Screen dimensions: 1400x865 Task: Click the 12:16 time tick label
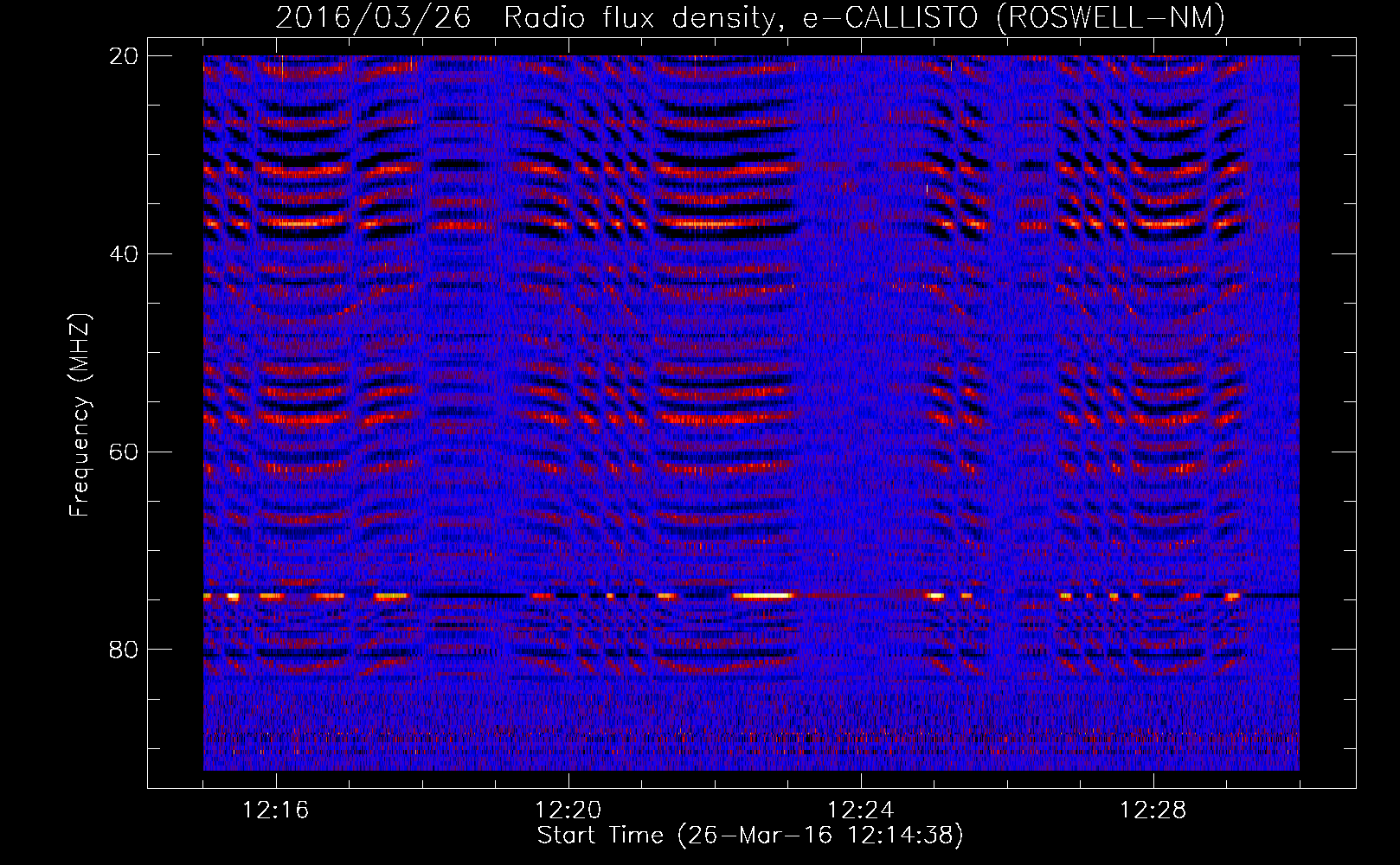tap(276, 811)
